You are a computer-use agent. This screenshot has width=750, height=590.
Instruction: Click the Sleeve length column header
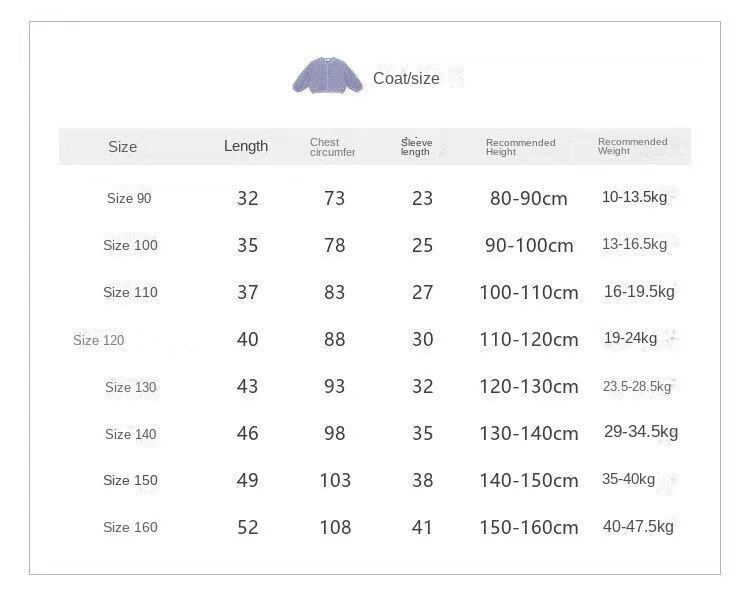coord(416,147)
